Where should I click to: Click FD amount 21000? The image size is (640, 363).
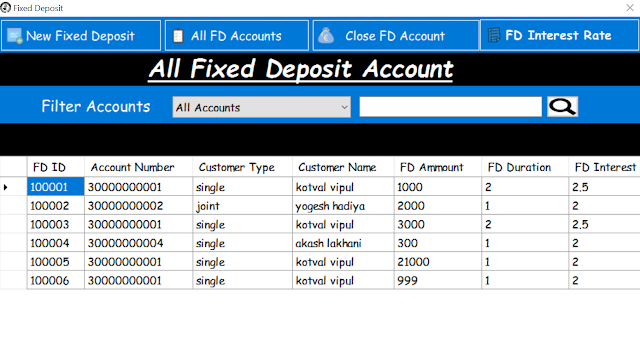[x=438, y=262]
